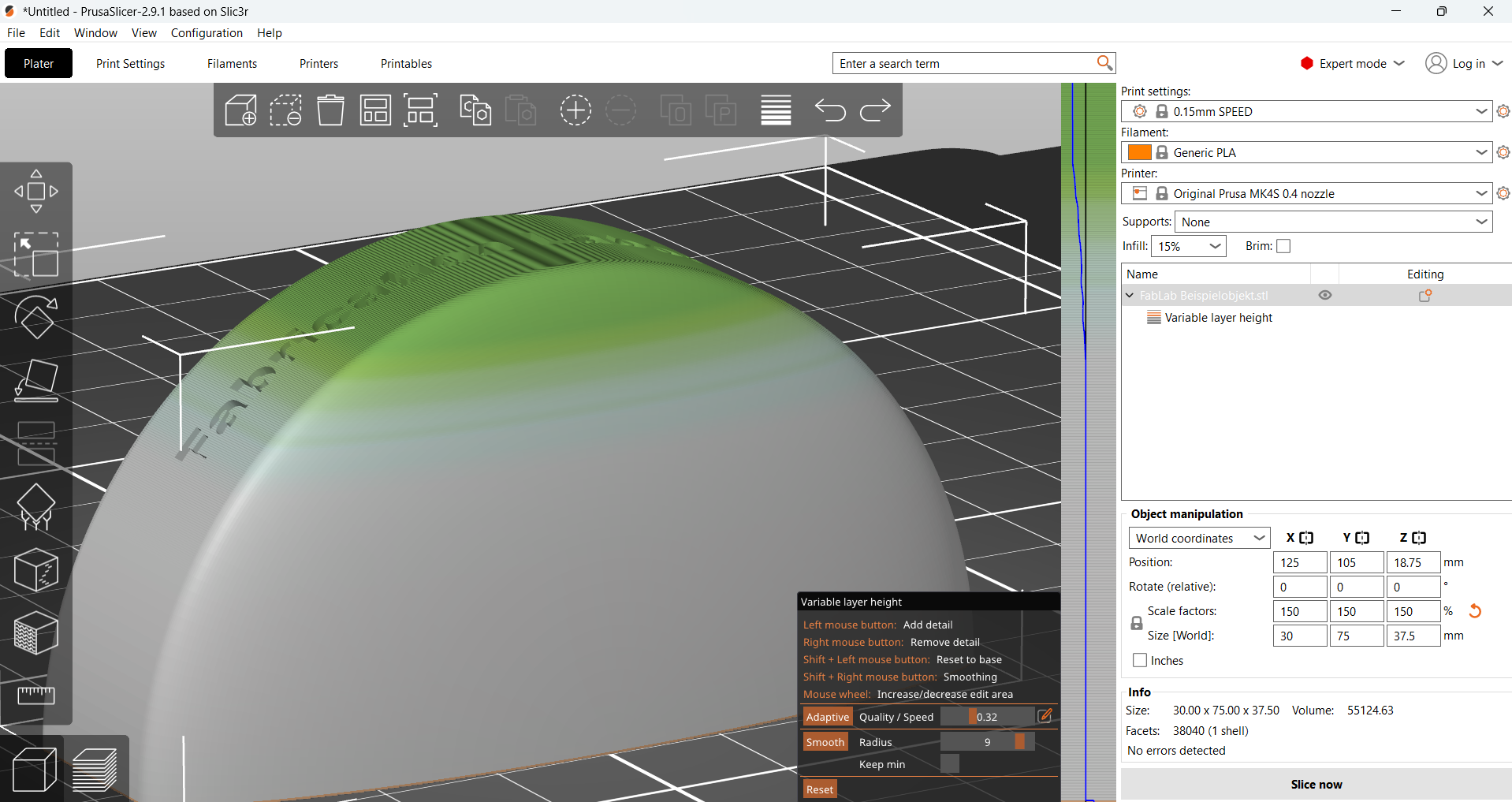Screen dimensions: 1512x802
Task: Toggle the X axis mirror button
Action: click(1306, 538)
